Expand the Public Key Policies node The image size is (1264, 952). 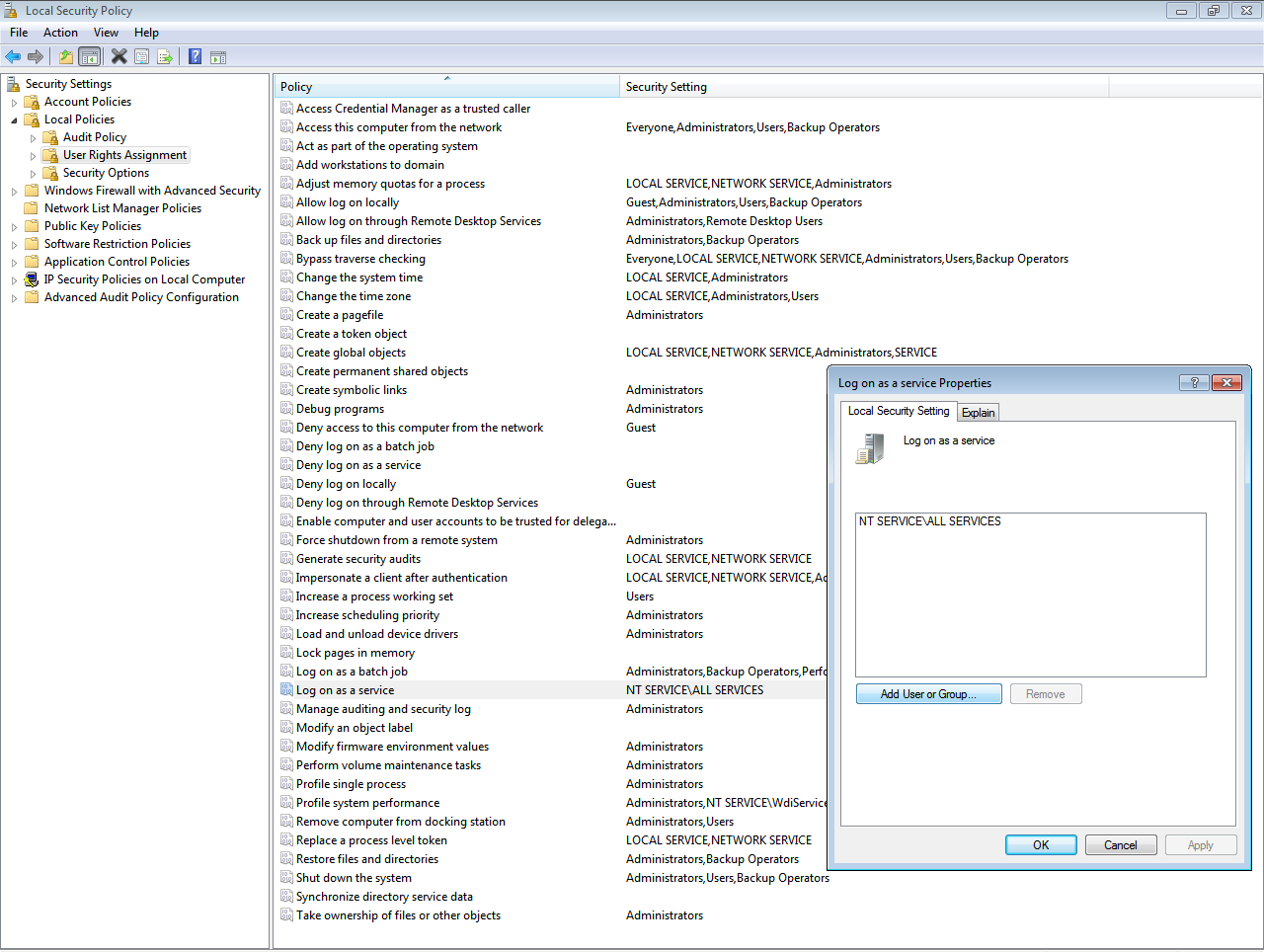pyautogui.click(x=14, y=227)
